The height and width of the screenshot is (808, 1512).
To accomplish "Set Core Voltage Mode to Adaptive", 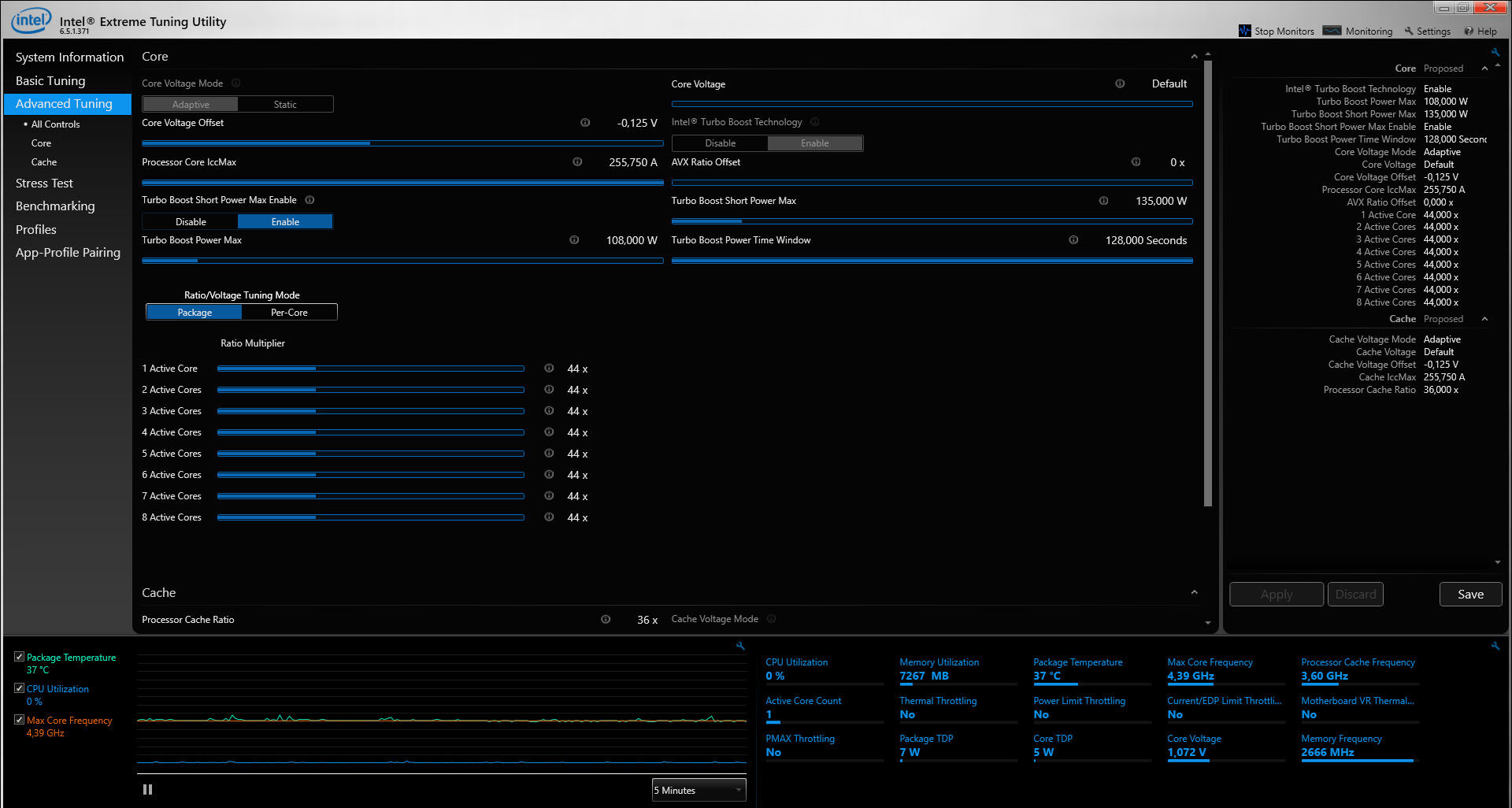I will [x=191, y=104].
